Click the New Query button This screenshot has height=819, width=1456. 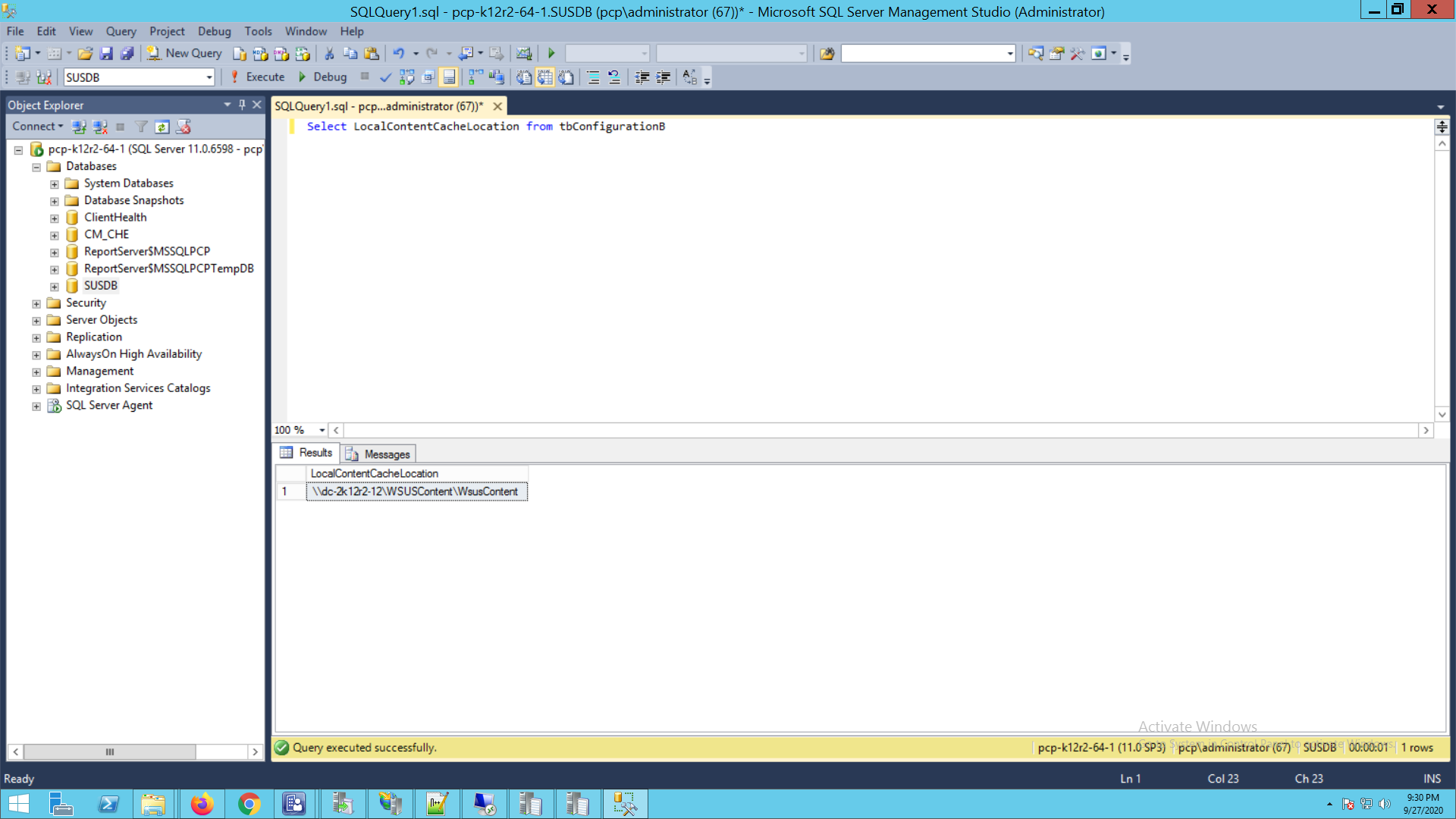pyautogui.click(x=185, y=54)
